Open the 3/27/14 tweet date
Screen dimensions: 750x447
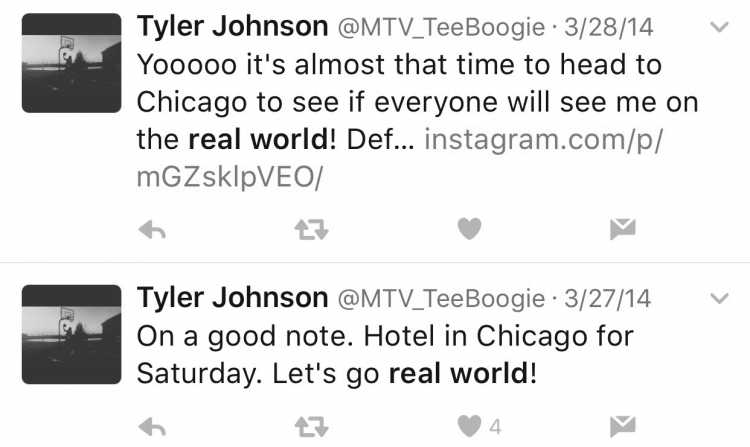point(607,299)
